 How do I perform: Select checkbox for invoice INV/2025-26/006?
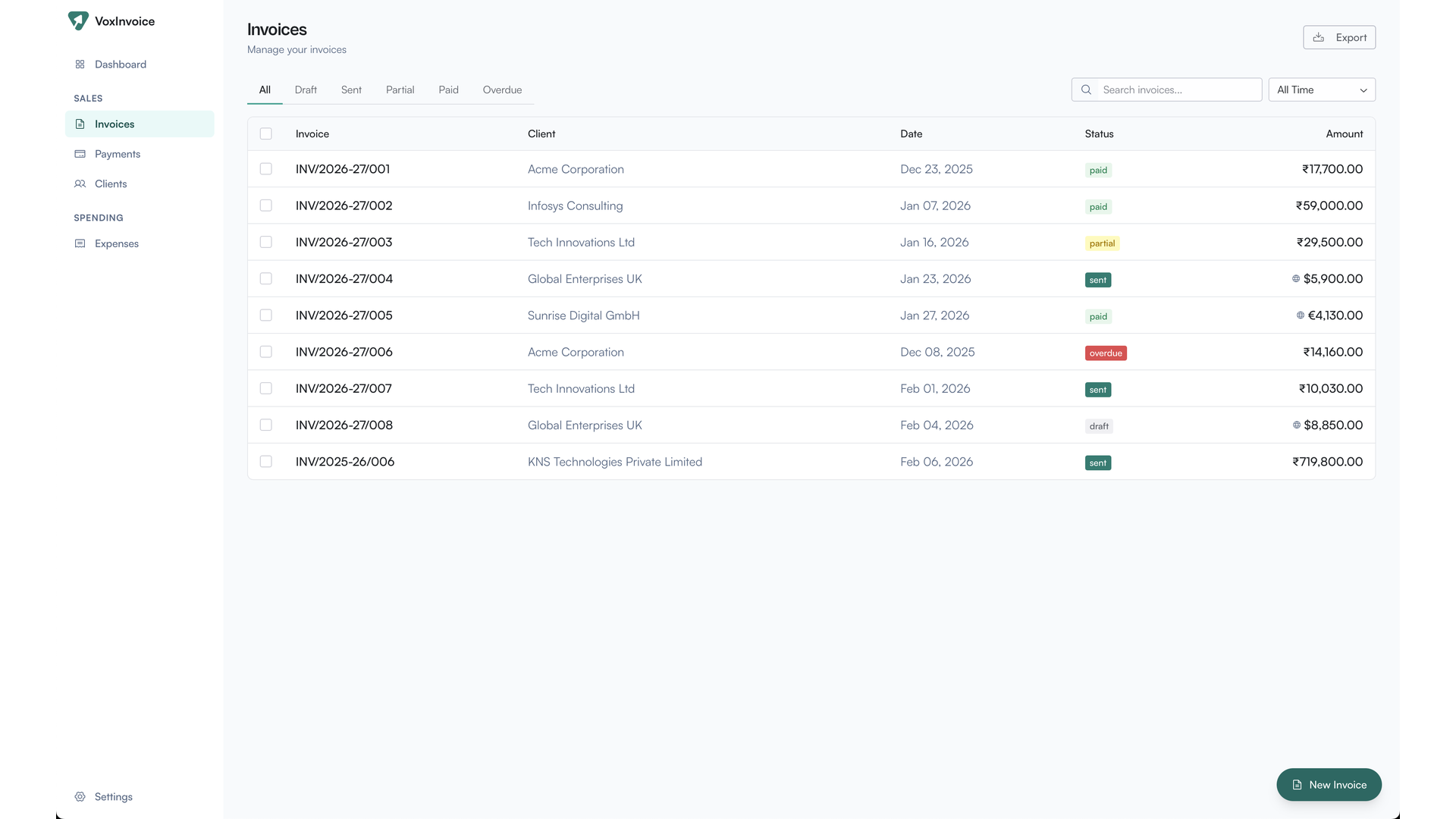[265, 461]
